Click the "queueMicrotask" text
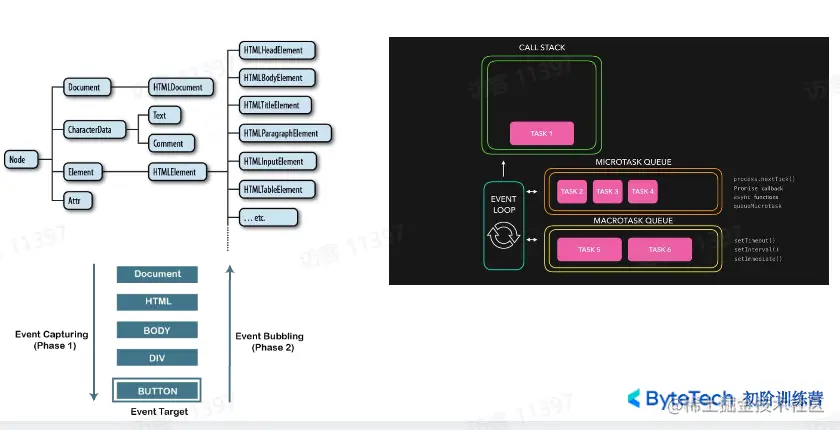This screenshot has height=430, width=840. pyautogui.click(x=758, y=206)
